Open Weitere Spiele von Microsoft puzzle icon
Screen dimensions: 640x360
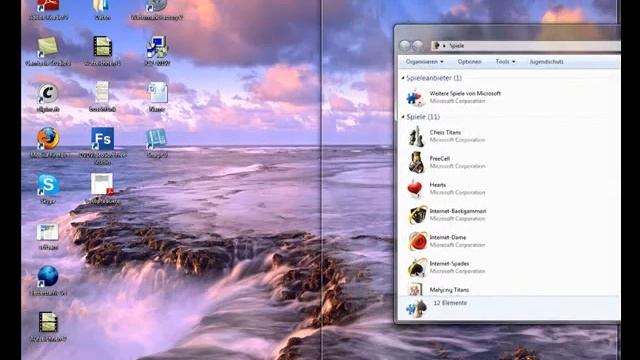coord(416,98)
